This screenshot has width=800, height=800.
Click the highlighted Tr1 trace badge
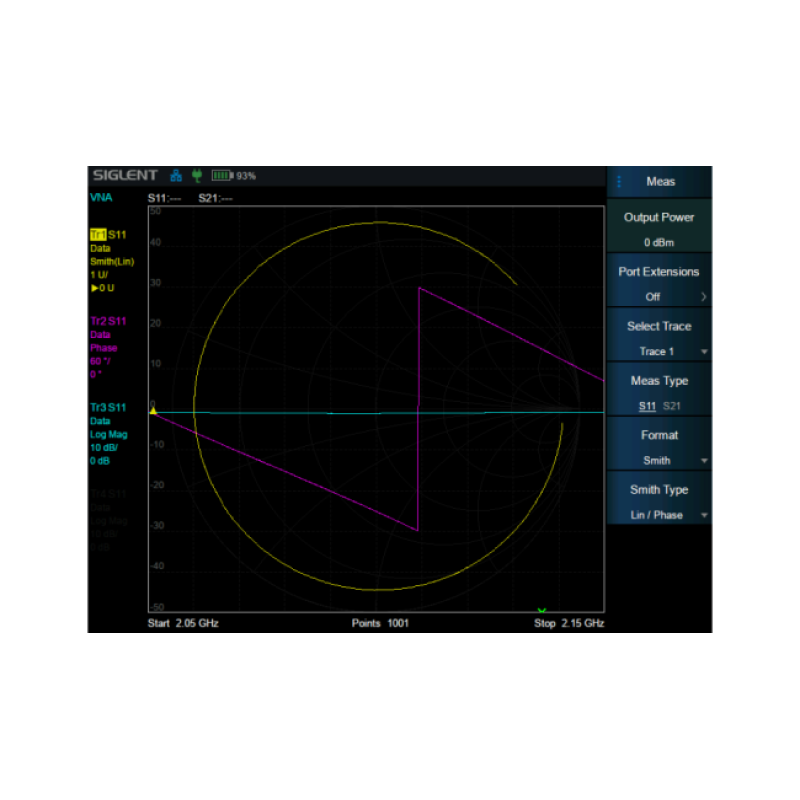tap(98, 235)
